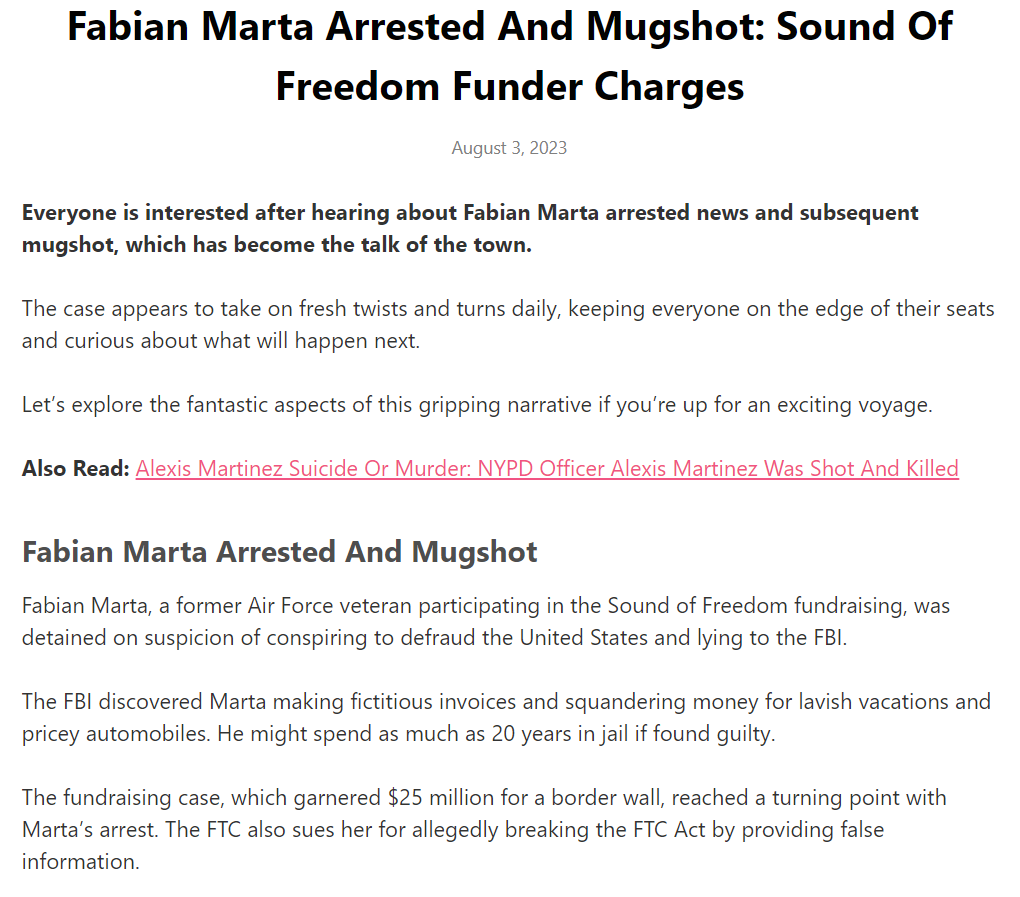Screen dimensions: 1020x897
Task: Click the main article headline
Action: point(510,57)
